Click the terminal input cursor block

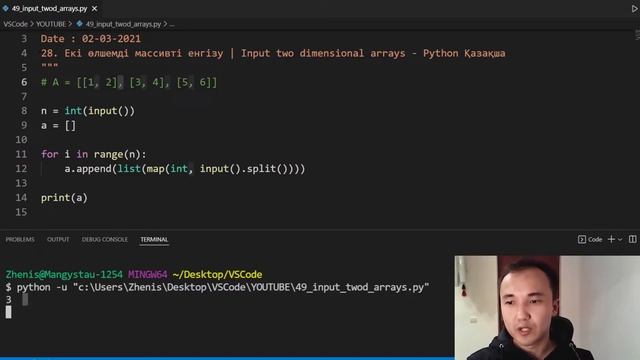(x=8, y=312)
